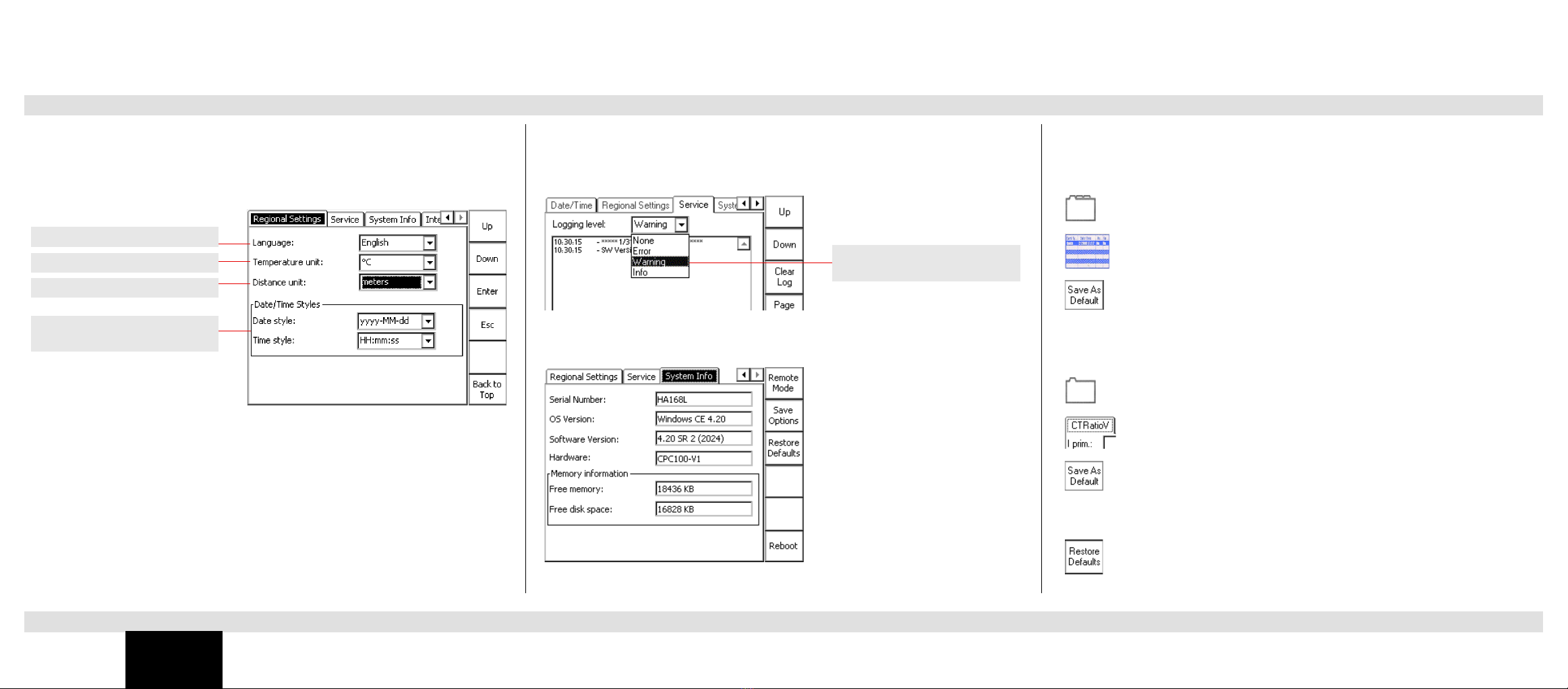
Task: Click the Page button
Action: tap(784, 303)
